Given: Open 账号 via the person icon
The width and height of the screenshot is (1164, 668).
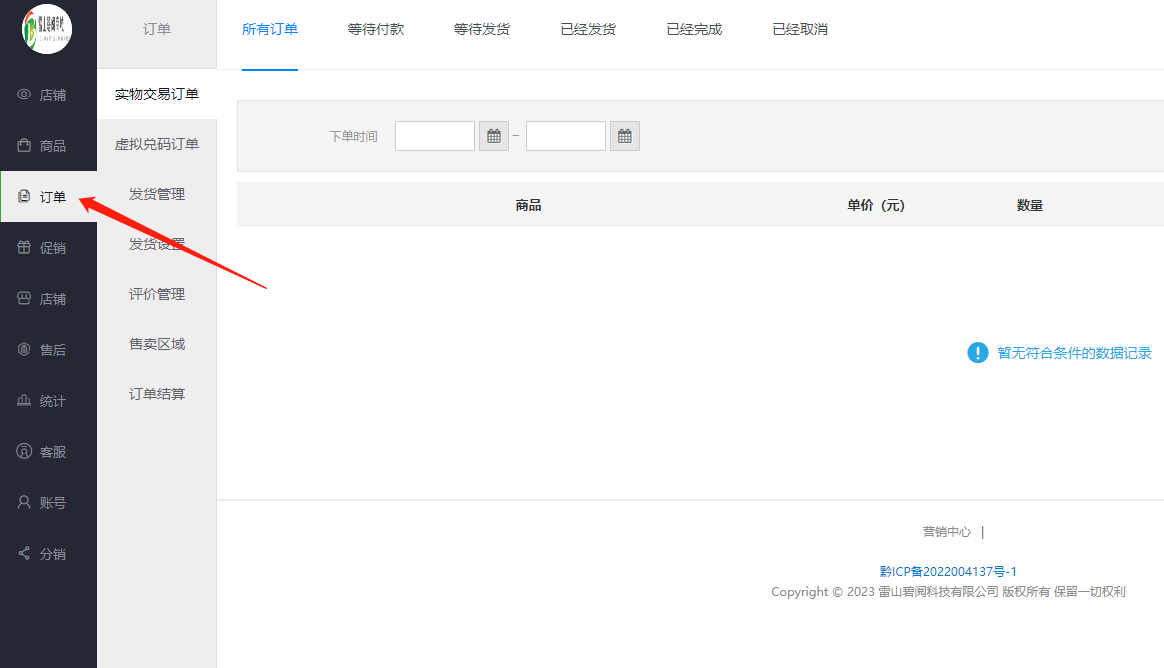Looking at the screenshot, I should 25,503.
